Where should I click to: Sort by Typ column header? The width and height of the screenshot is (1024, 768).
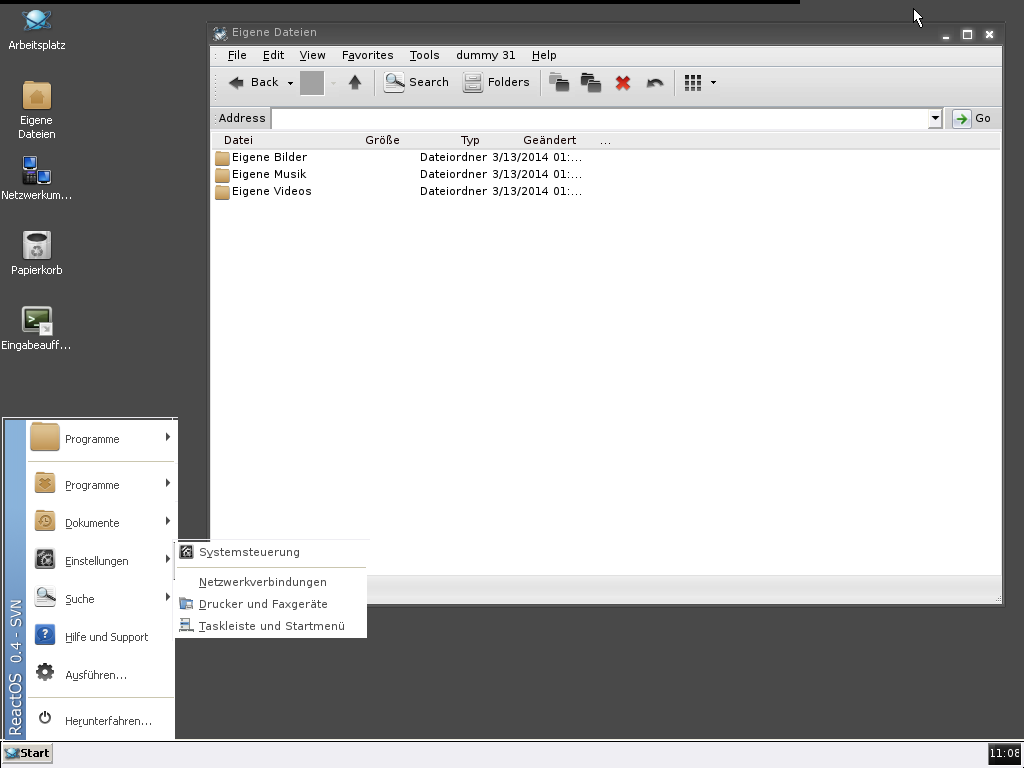(x=470, y=140)
